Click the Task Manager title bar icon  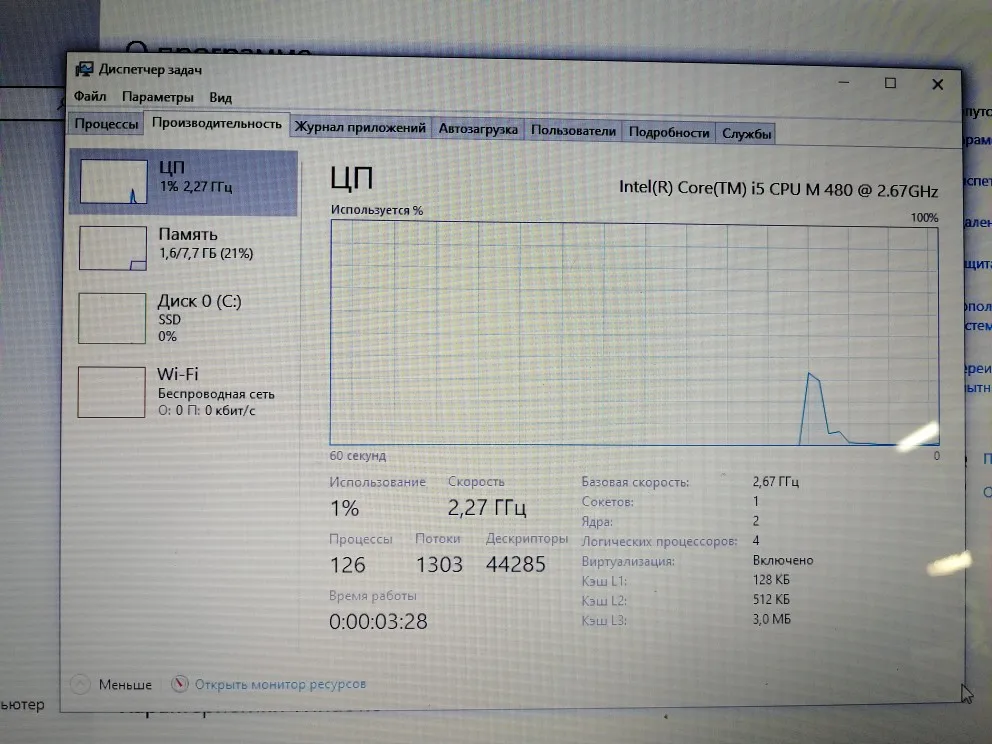pos(84,69)
